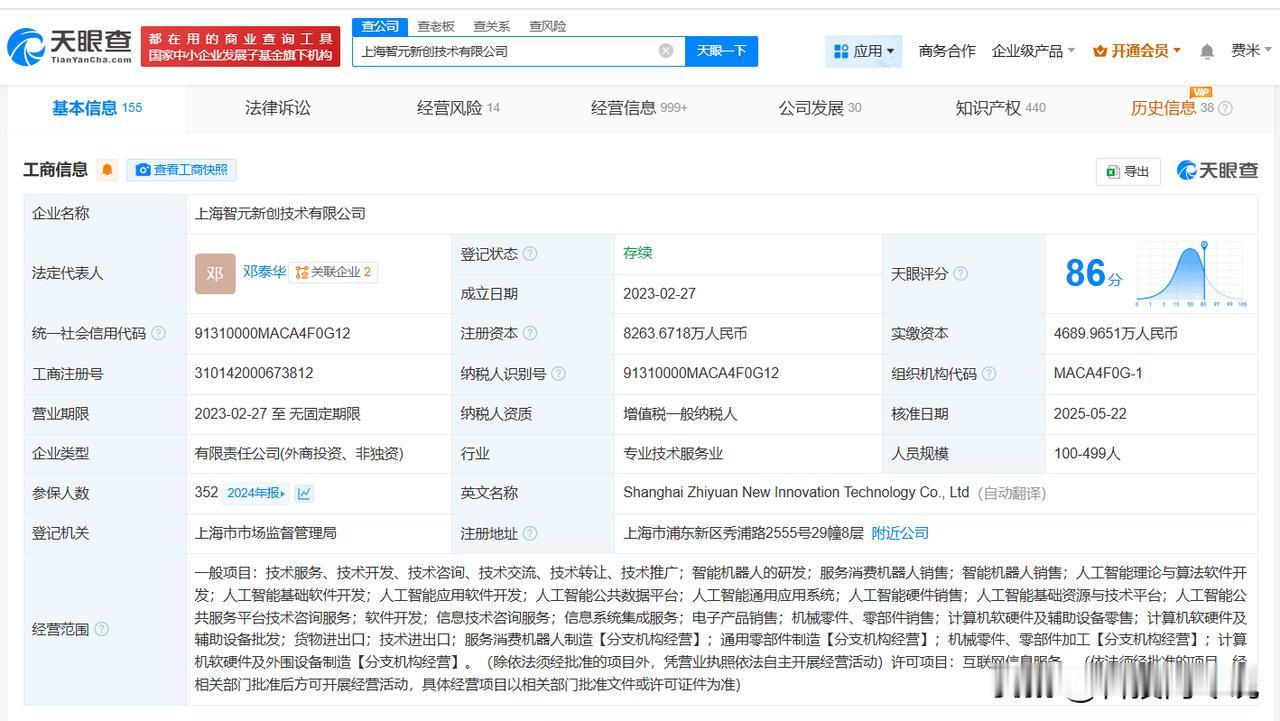Select the 查公司 search tab
The height and width of the screenshot is (721, 1280).
(380, 26)
